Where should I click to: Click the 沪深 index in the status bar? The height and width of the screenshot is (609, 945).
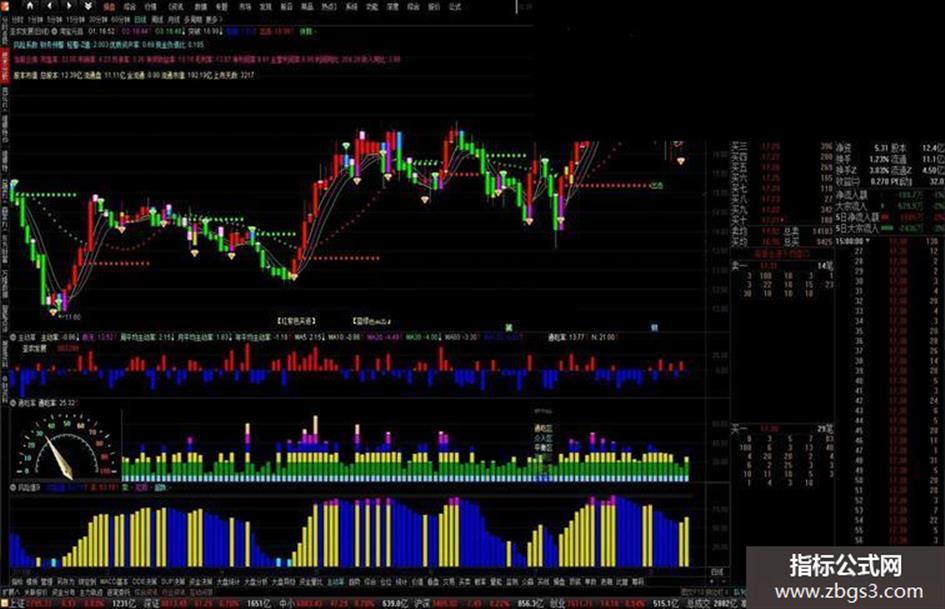[x=424, y=604]
